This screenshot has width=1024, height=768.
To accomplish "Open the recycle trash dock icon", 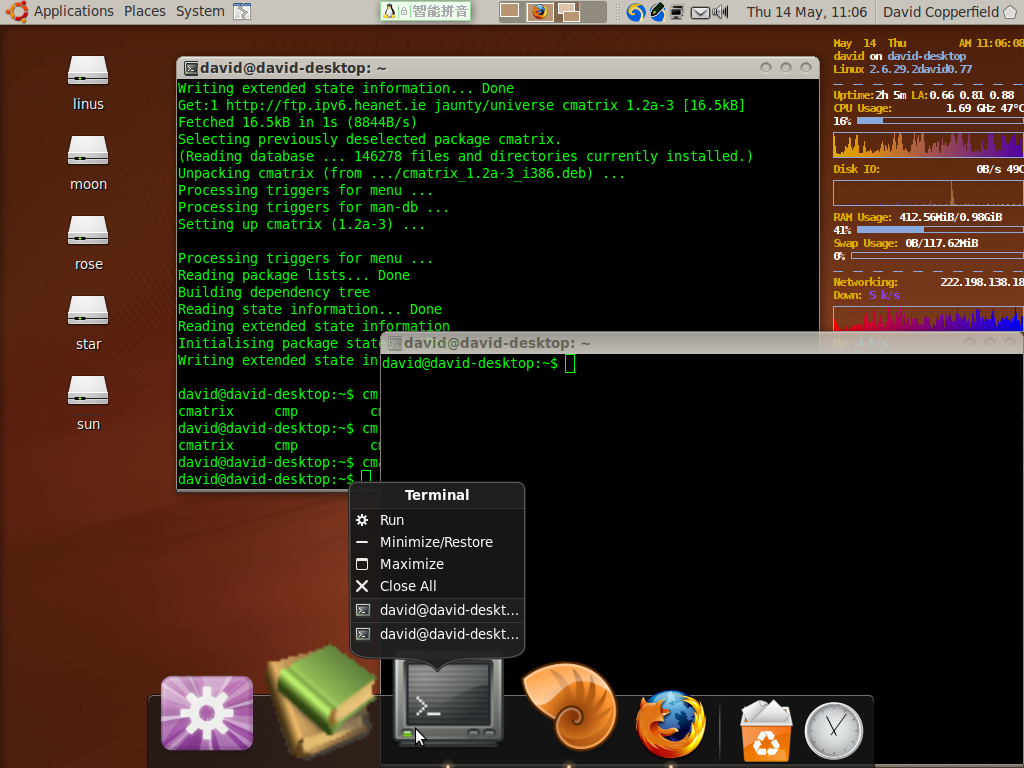I will (766, 730).
